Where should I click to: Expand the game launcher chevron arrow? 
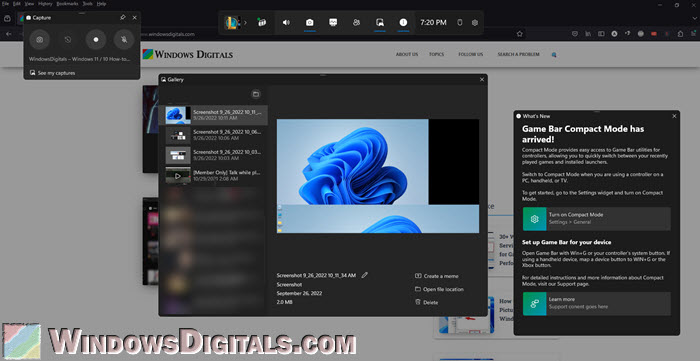pos(245,22)
